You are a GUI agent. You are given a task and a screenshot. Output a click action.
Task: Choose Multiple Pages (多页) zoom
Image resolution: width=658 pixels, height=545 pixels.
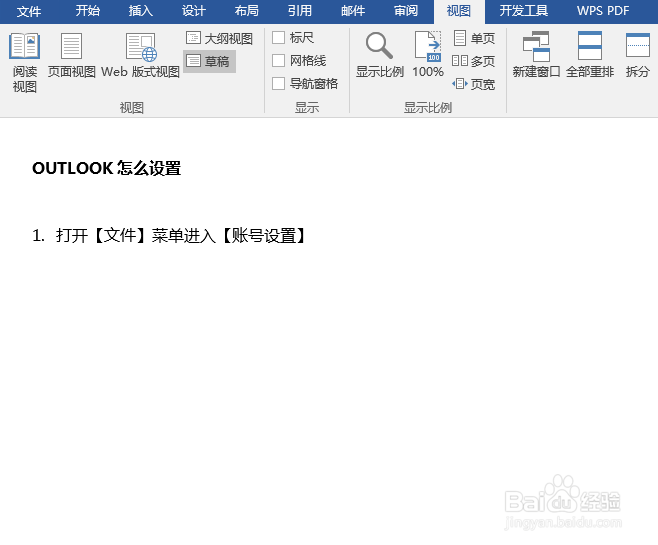pyautogui.click(x=474, y=61)
